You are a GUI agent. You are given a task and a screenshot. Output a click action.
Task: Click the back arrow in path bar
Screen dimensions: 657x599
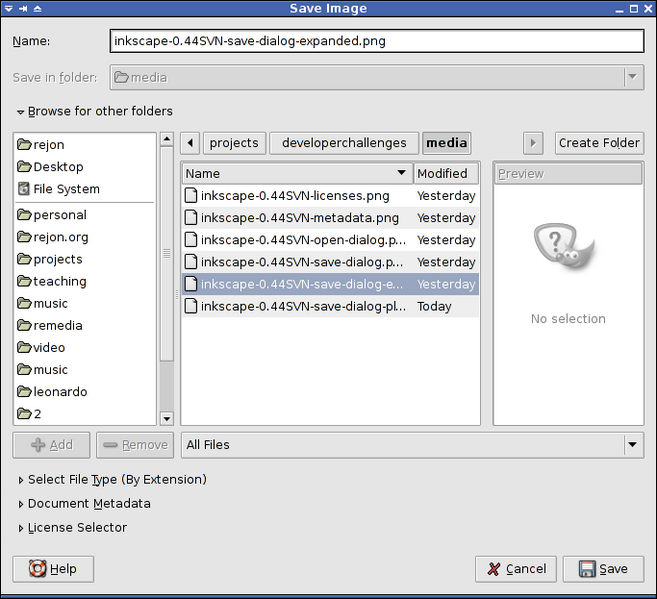(190, 143)
